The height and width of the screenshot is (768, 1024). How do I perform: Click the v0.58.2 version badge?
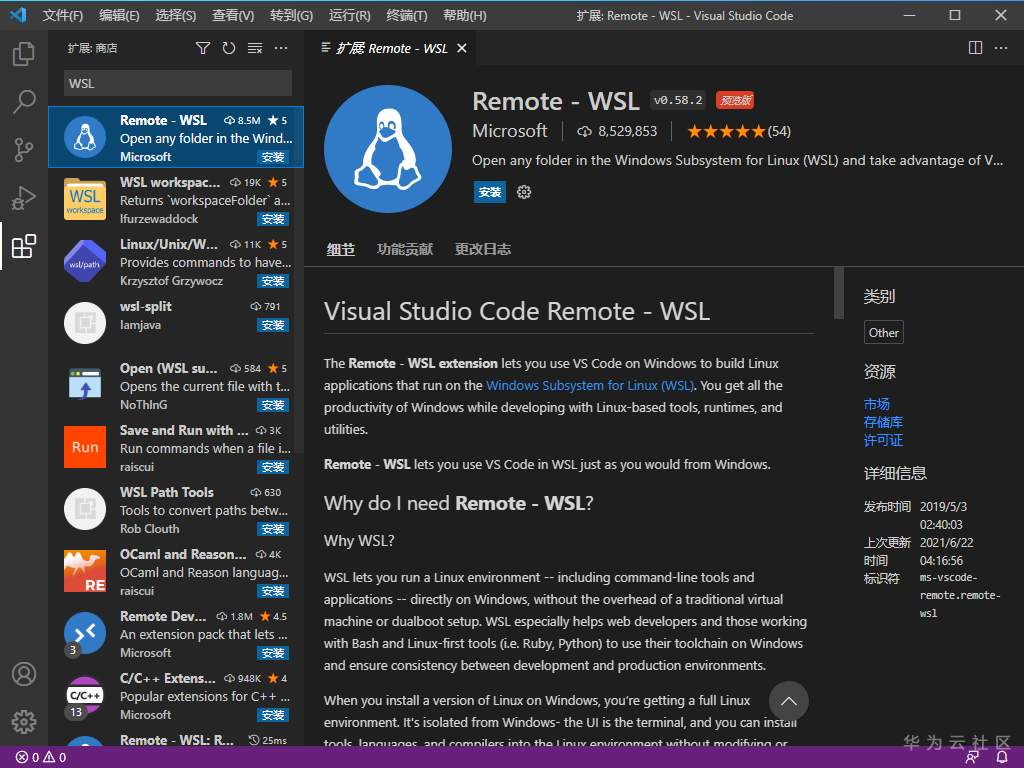pos(678,100)
